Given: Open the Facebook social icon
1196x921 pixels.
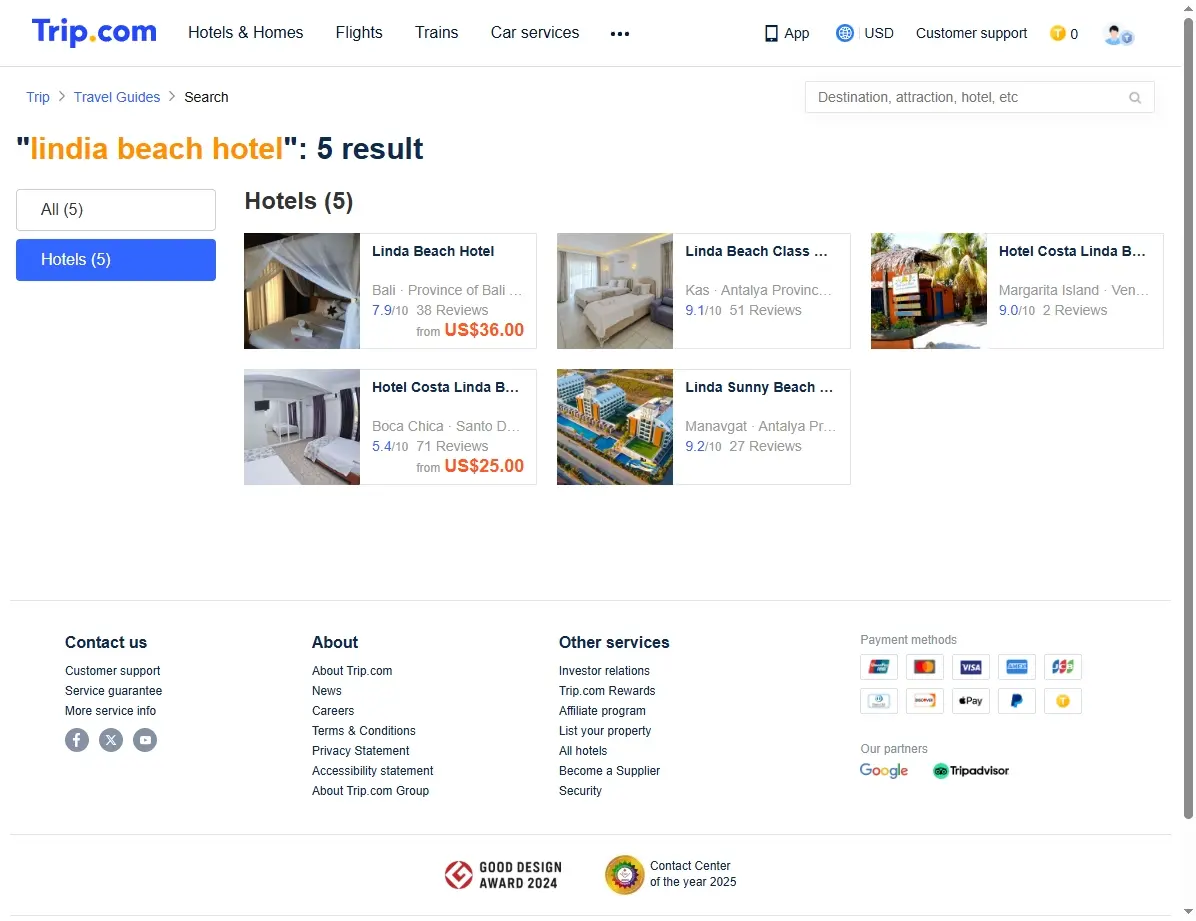Looking at the screenshot, I should tap(77, 739).
